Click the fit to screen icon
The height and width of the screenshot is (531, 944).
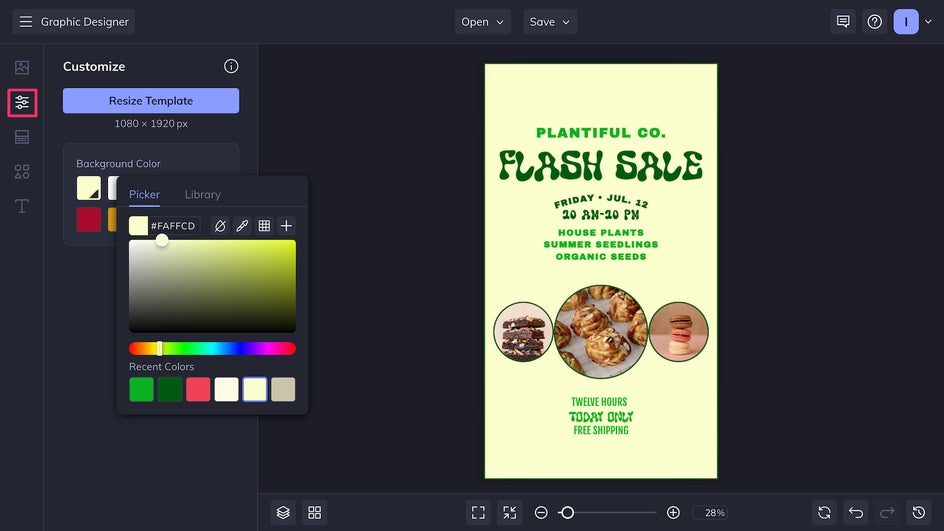click(478, 512)
